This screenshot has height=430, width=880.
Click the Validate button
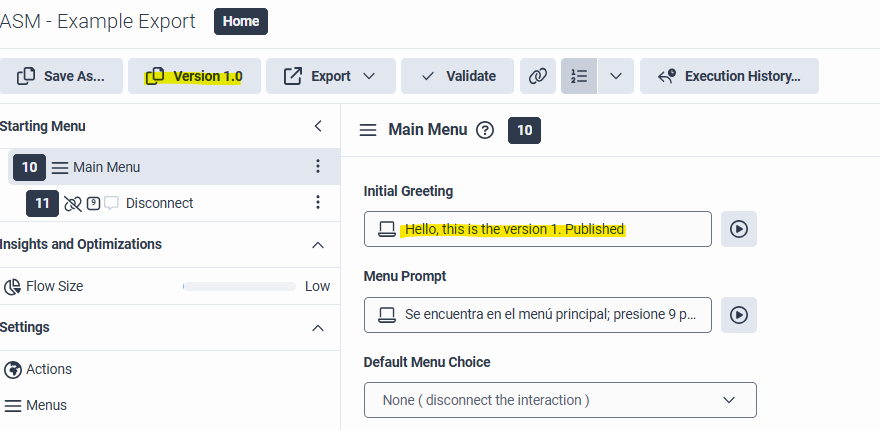(457, 76)
